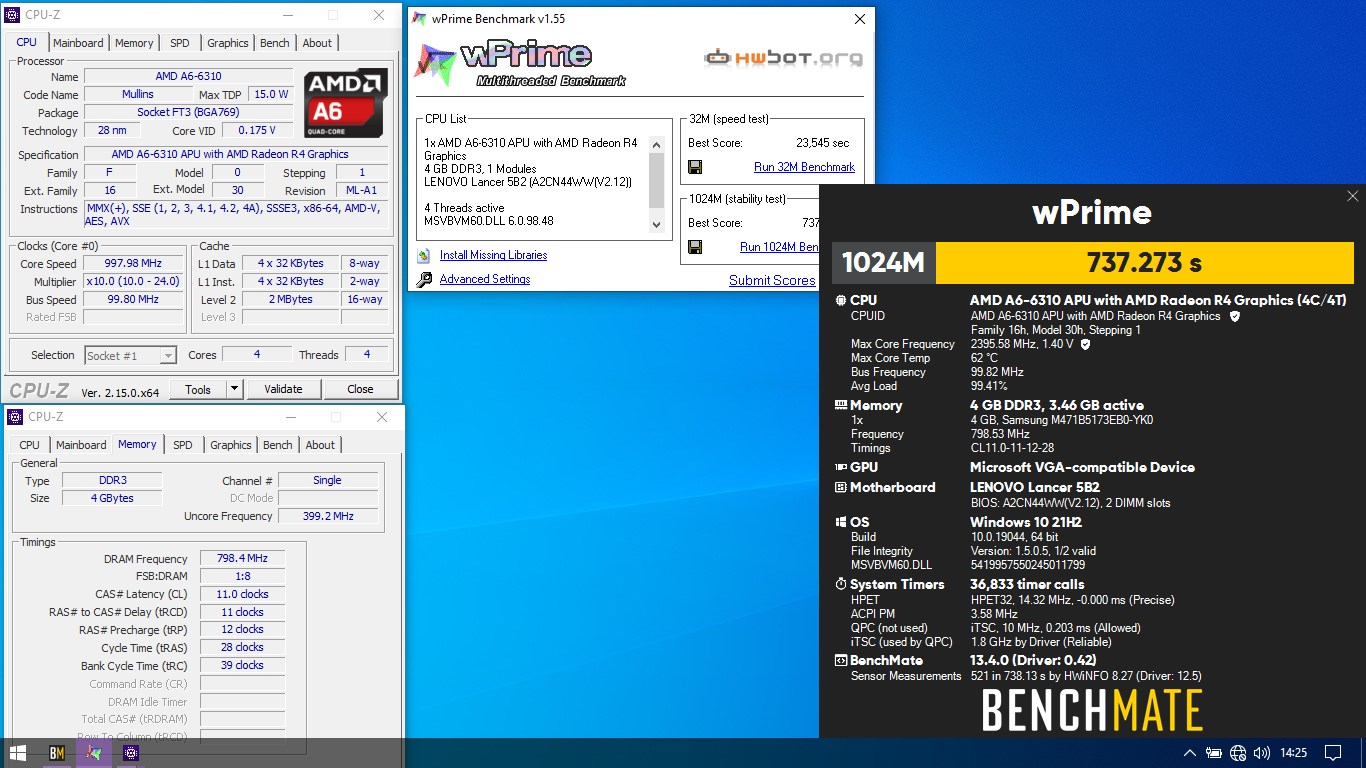
Task: Click the CPU List scroll up arrow
Action: pos(657,145)
